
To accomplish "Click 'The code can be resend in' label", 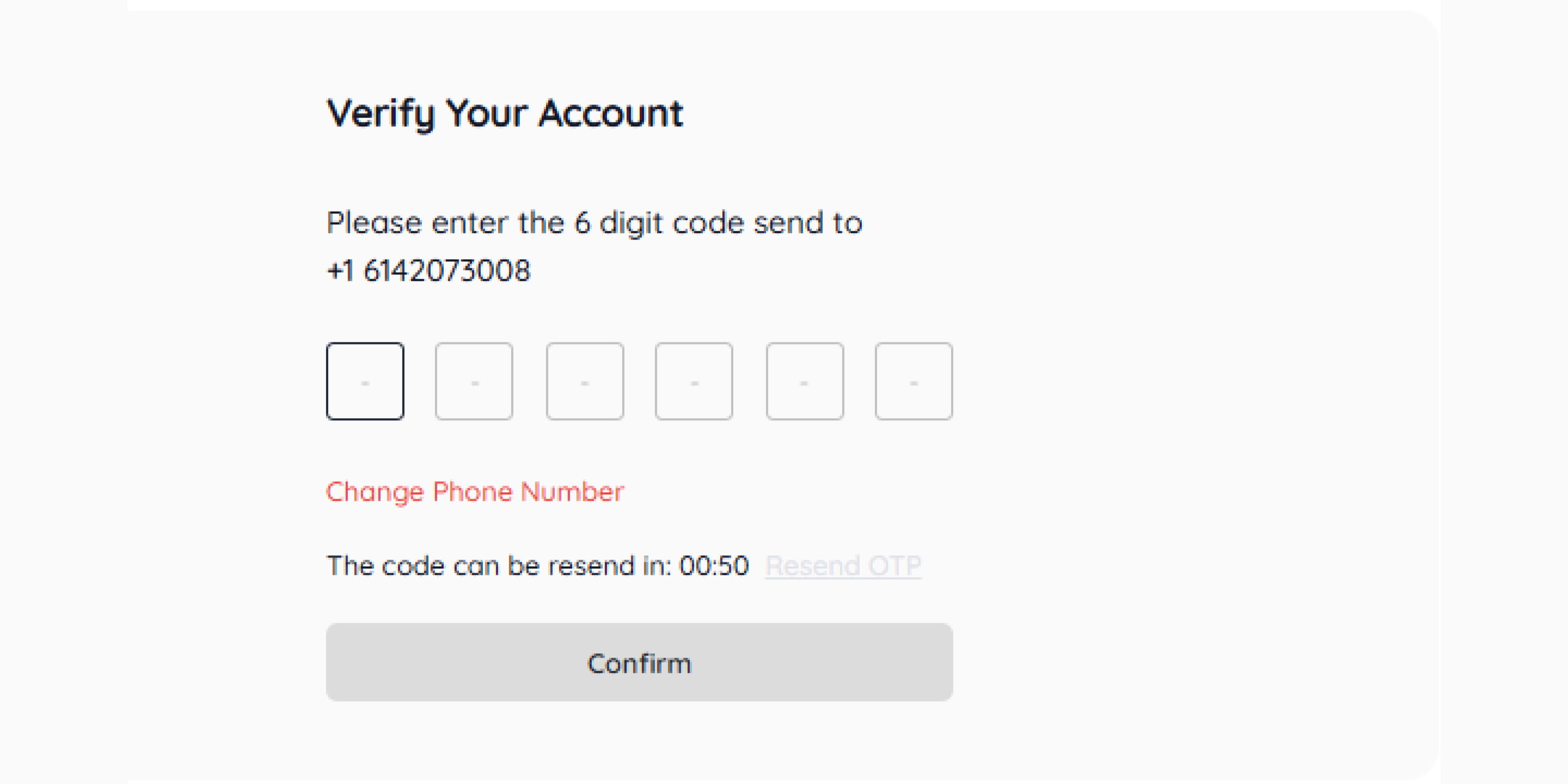I will coord(499,566).
